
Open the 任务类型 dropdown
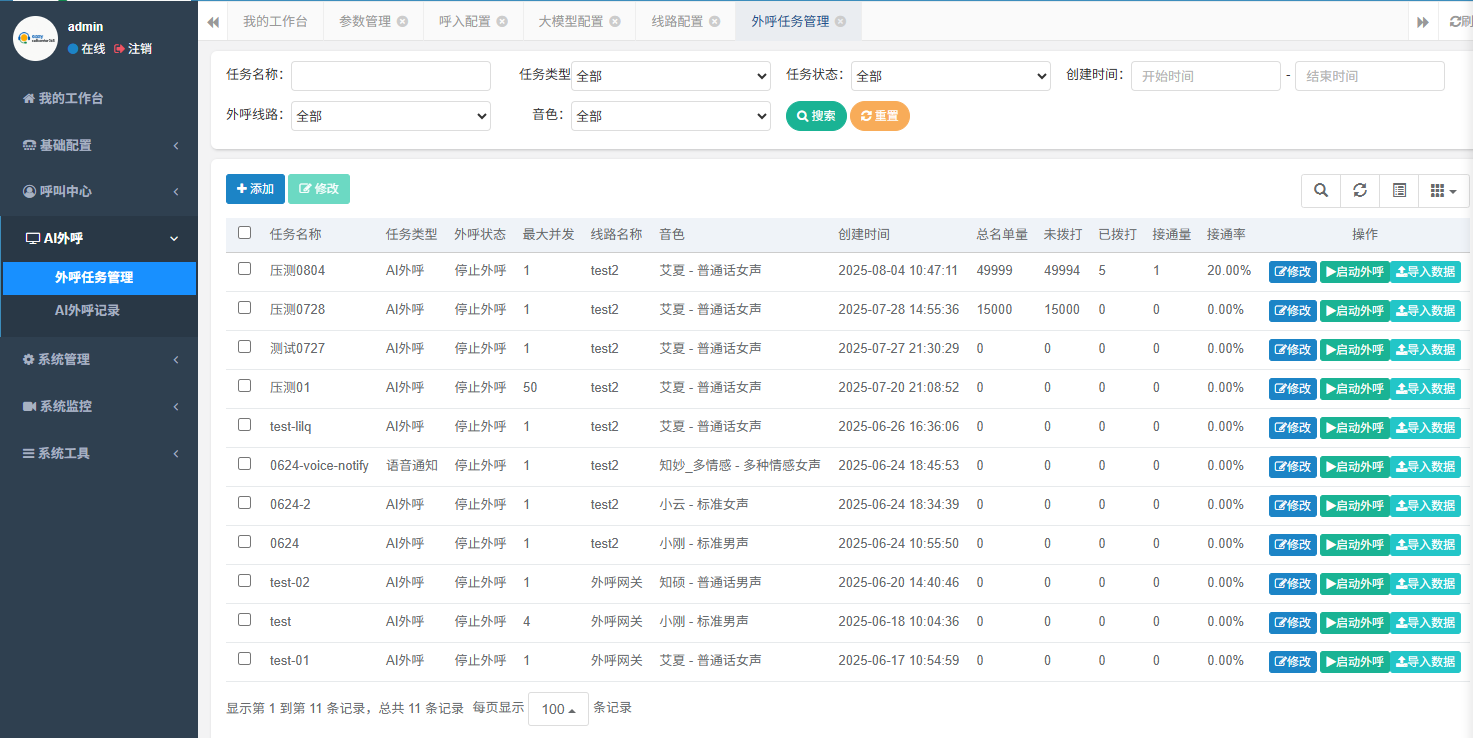[671, 76]
